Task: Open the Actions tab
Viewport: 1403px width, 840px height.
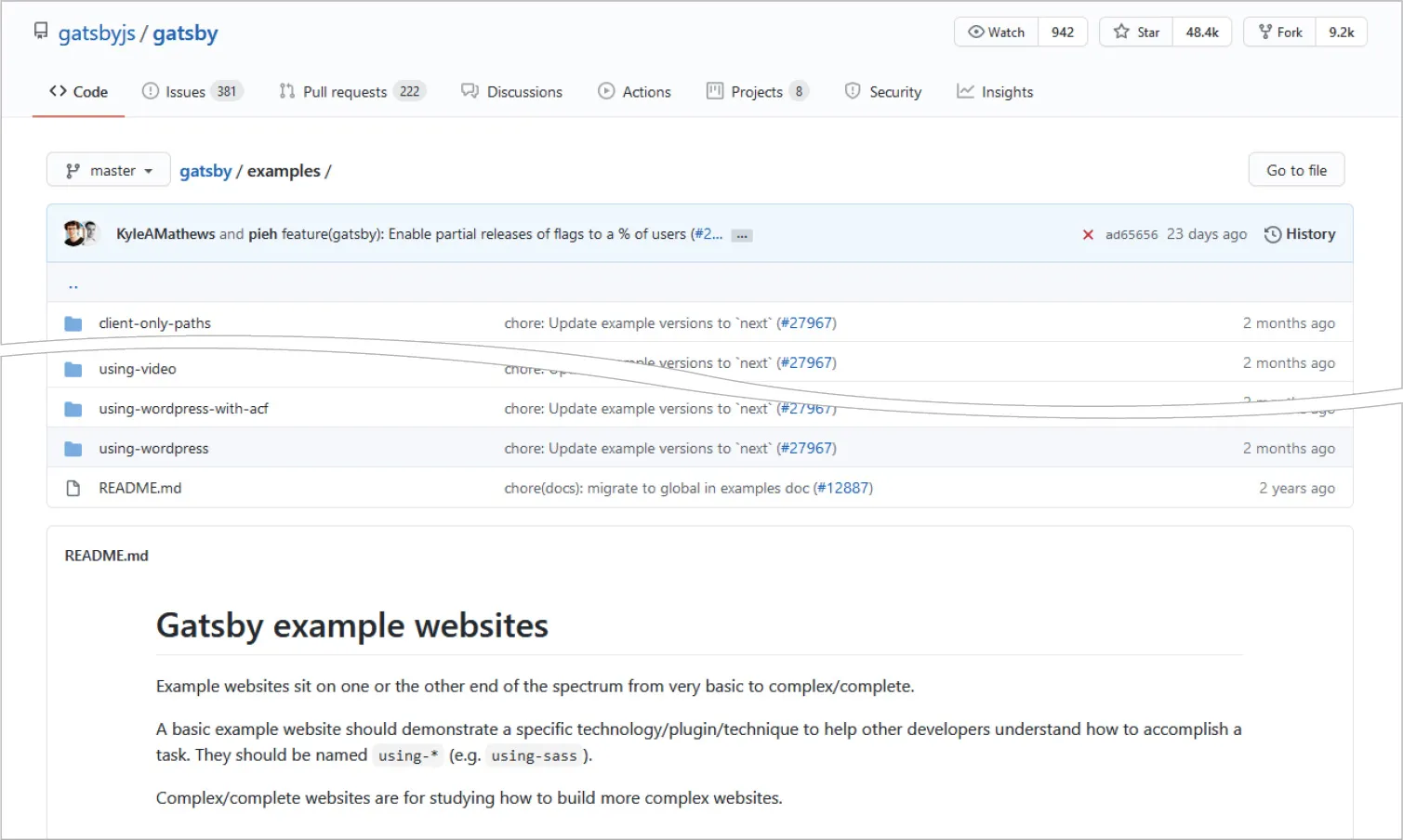Action: [x=634, y=91]
